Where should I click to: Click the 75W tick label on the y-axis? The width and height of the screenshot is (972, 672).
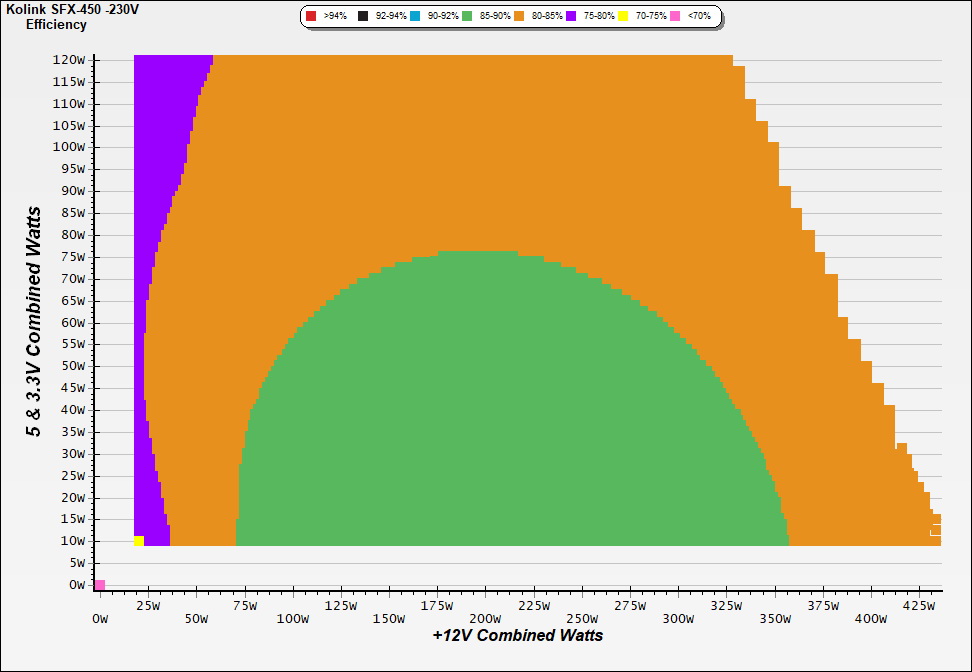pos(72,257)
